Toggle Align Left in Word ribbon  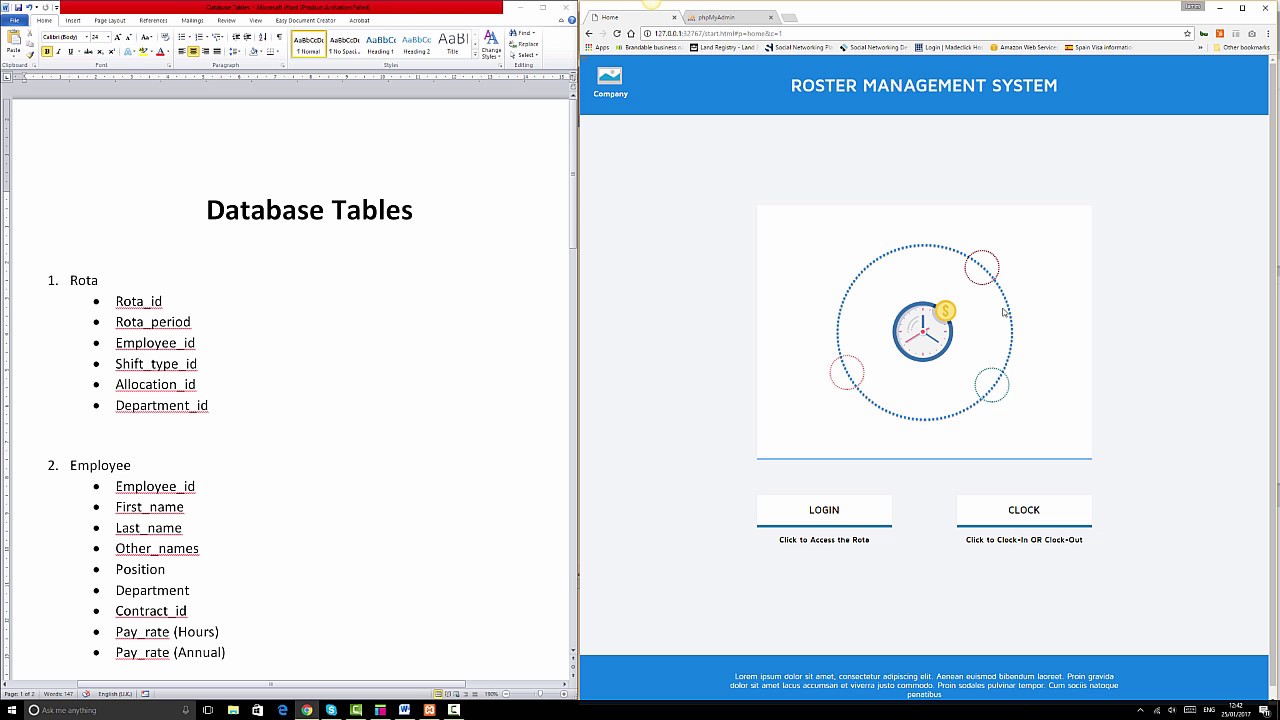tap(181, 52)
